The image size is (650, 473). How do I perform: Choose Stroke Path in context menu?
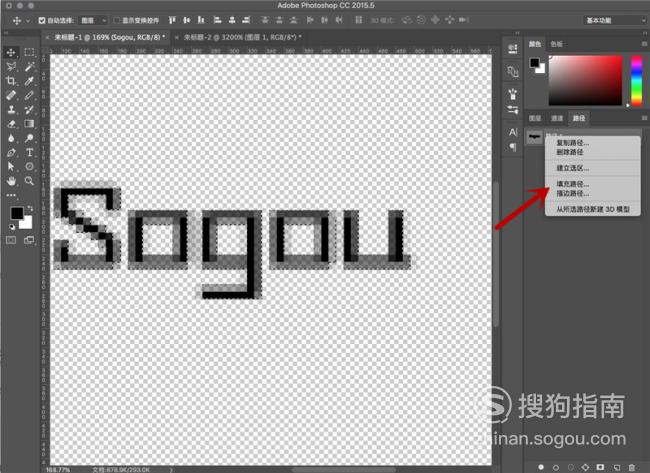coord(593,194)
